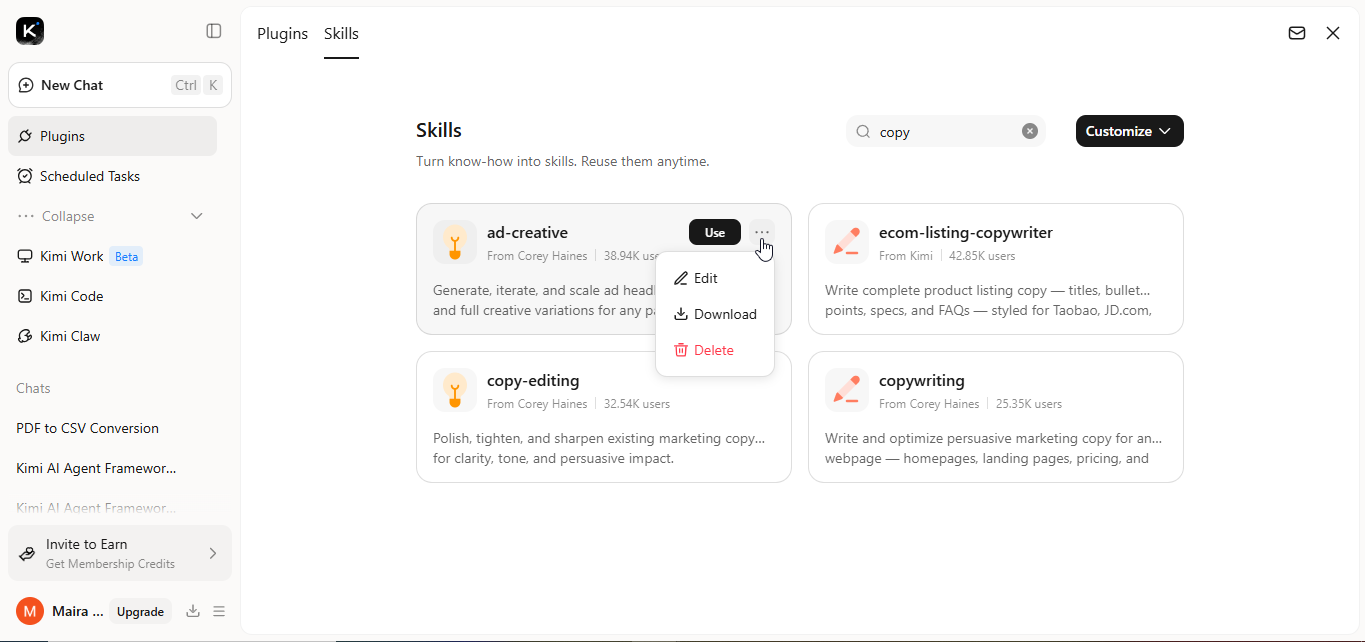Image resolution: width=1365 pixels, height=642 pixels.
Task: Click the user avatar M
Action: pyautogui.click(x=30, y=611)
